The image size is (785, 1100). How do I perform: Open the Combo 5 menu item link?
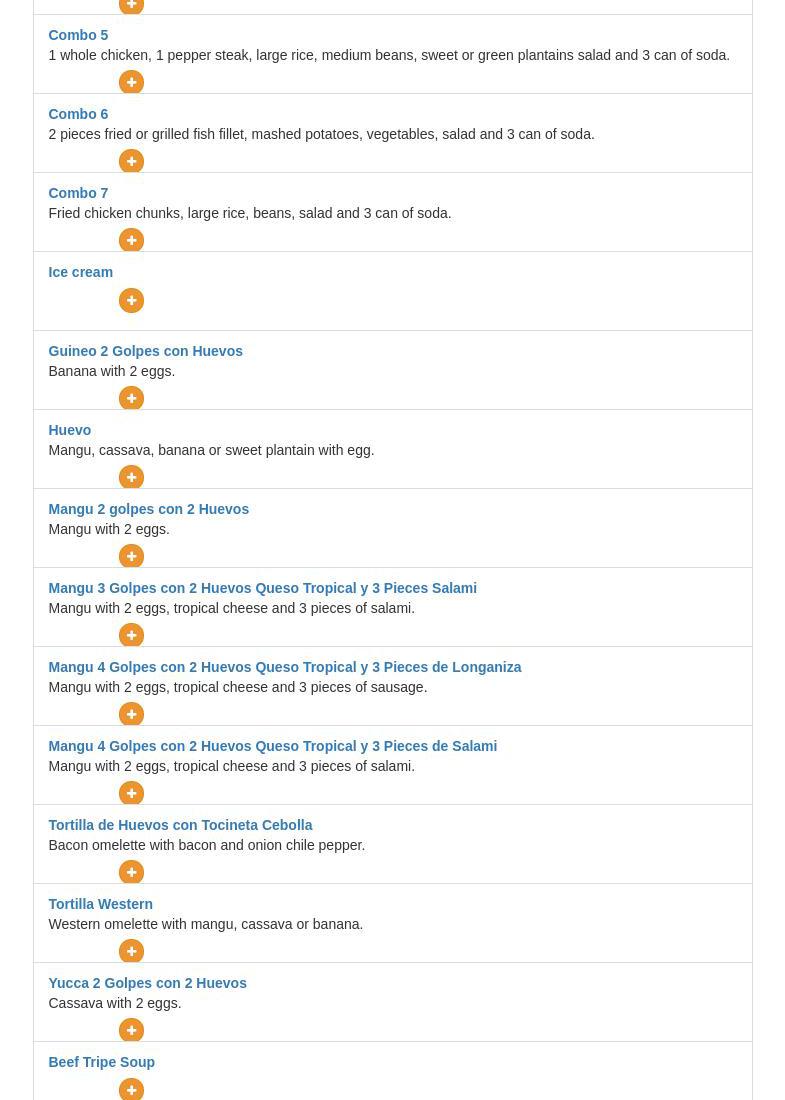[78, 35]
